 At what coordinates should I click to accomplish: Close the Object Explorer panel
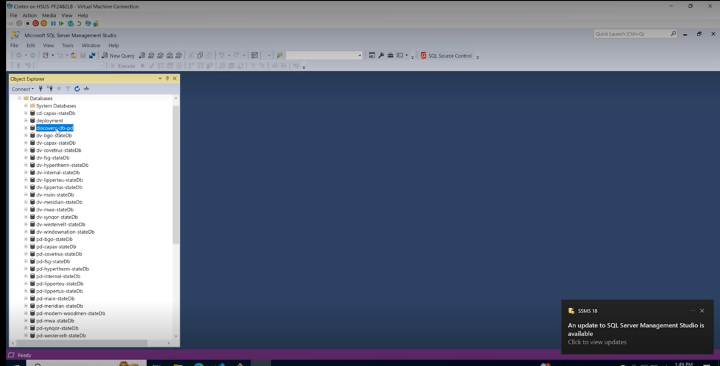(x=174, y=79)
